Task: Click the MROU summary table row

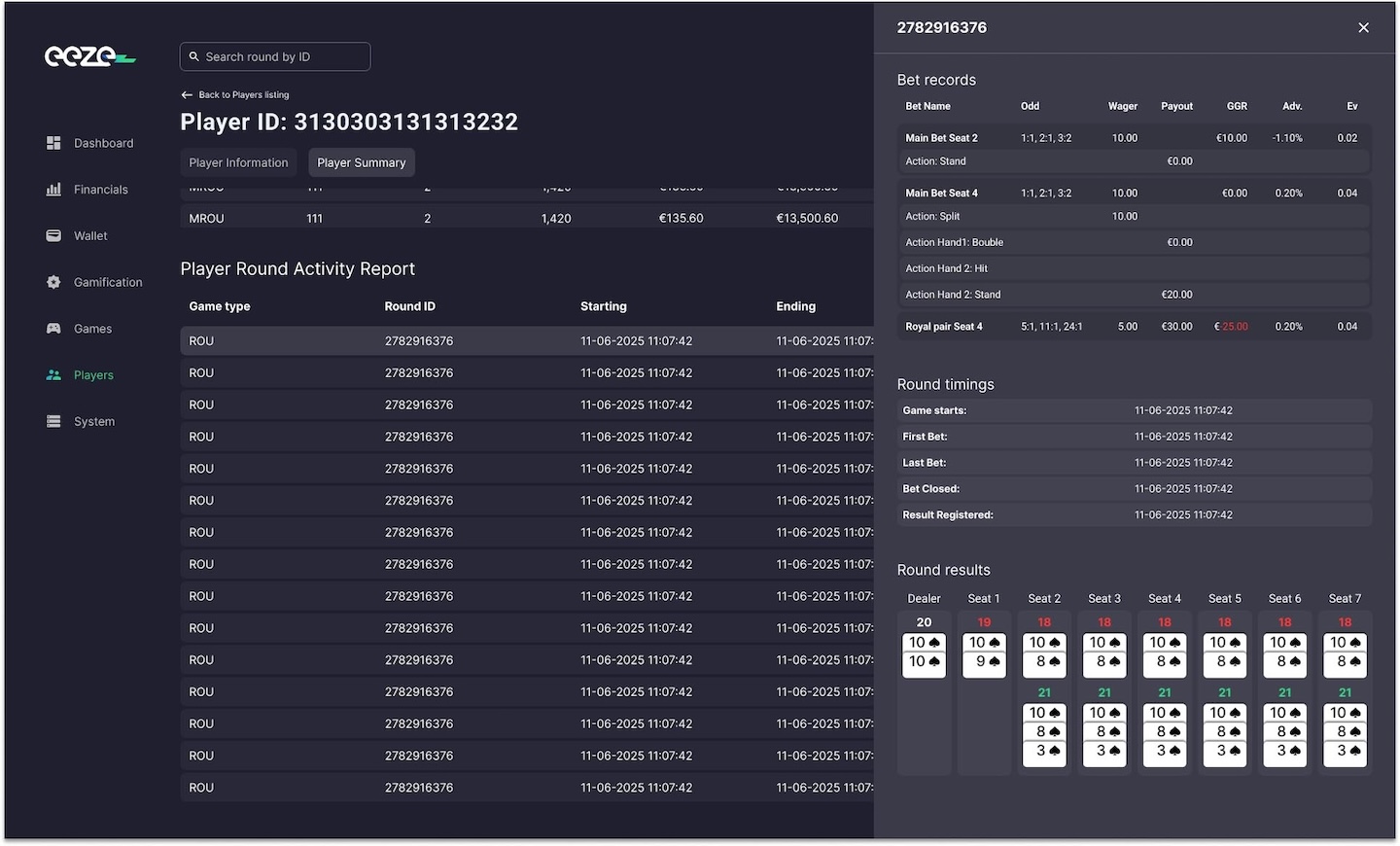Action: pyautogui.click(x=525, y=219)
